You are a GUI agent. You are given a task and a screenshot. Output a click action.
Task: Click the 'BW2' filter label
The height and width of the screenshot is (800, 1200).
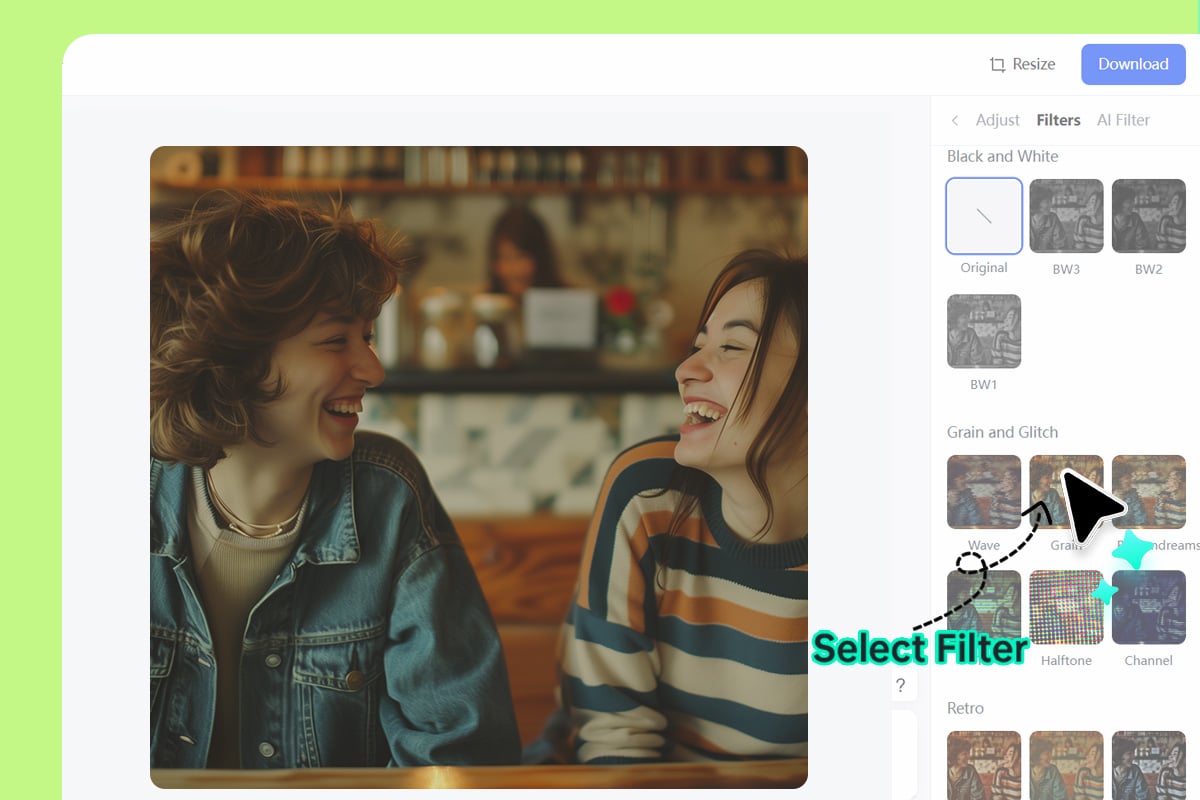coord(1148,269)
